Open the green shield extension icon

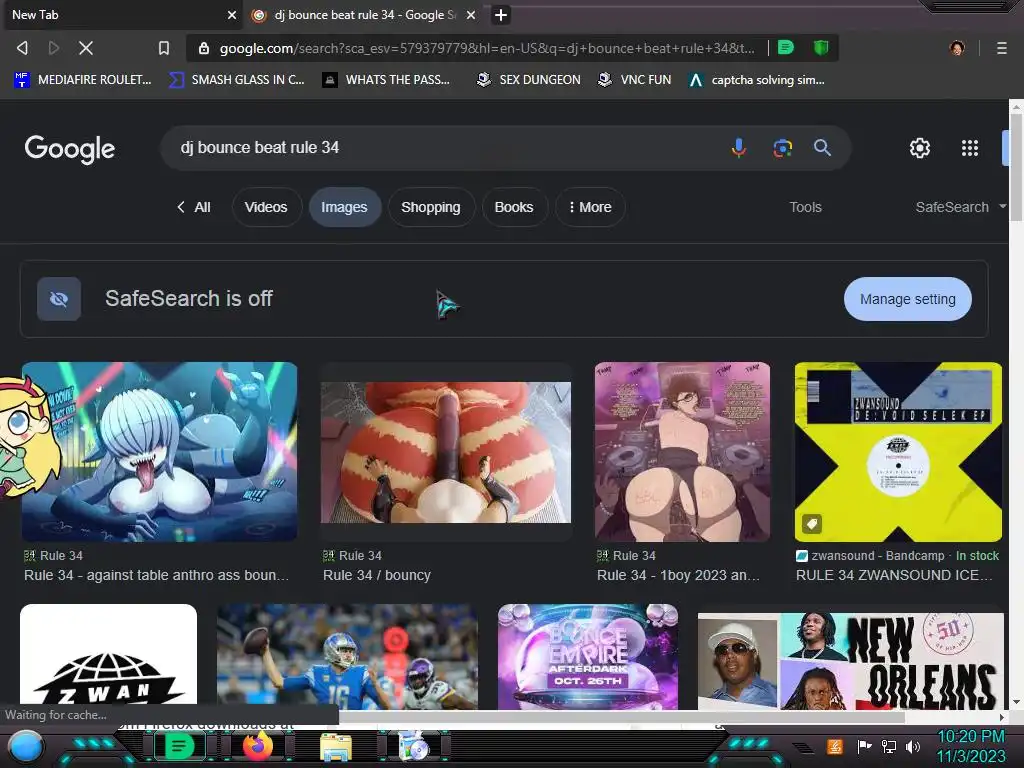(821, 47)
